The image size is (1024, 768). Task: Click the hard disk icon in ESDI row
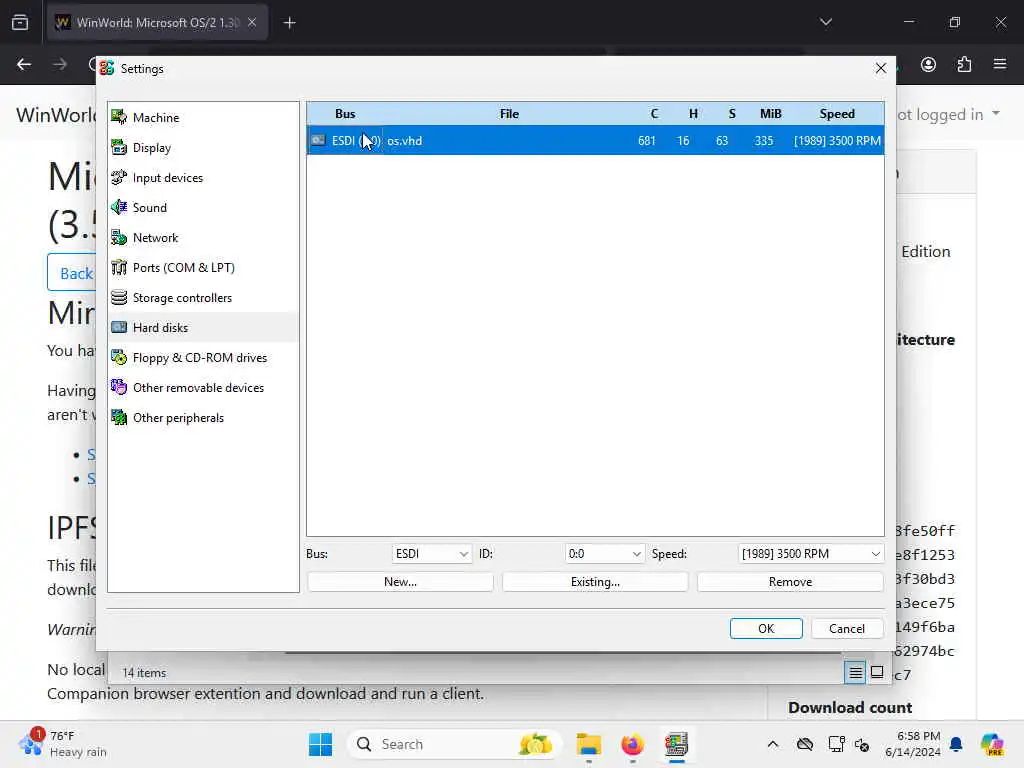click(318, 140)
